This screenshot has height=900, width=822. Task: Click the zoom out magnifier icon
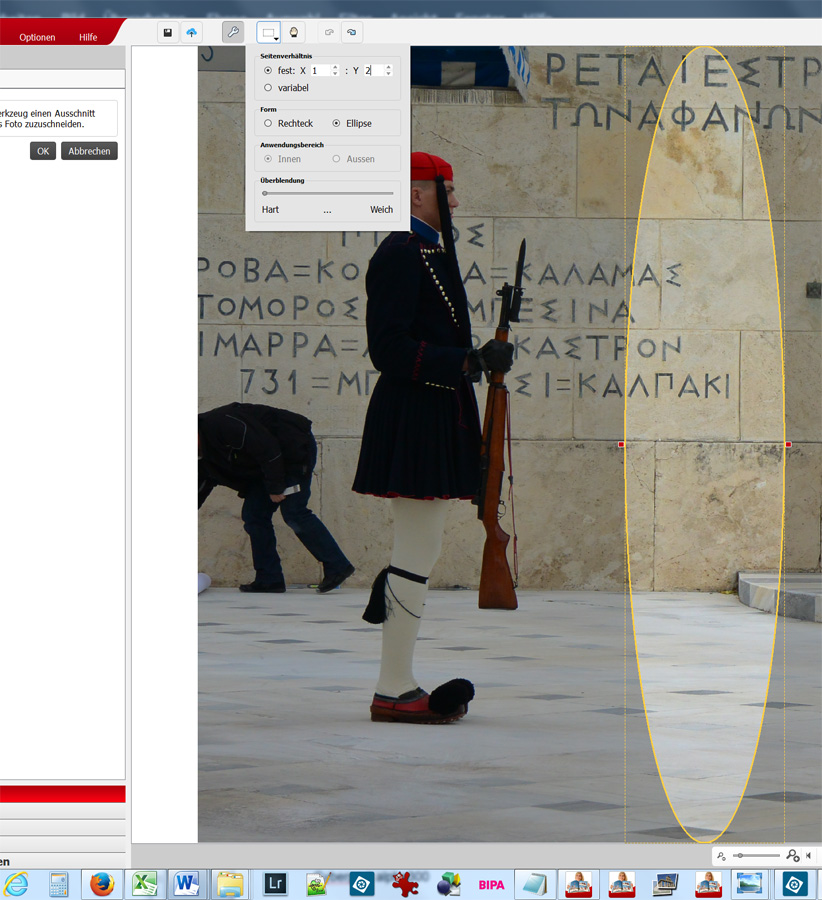pos(722,856)
